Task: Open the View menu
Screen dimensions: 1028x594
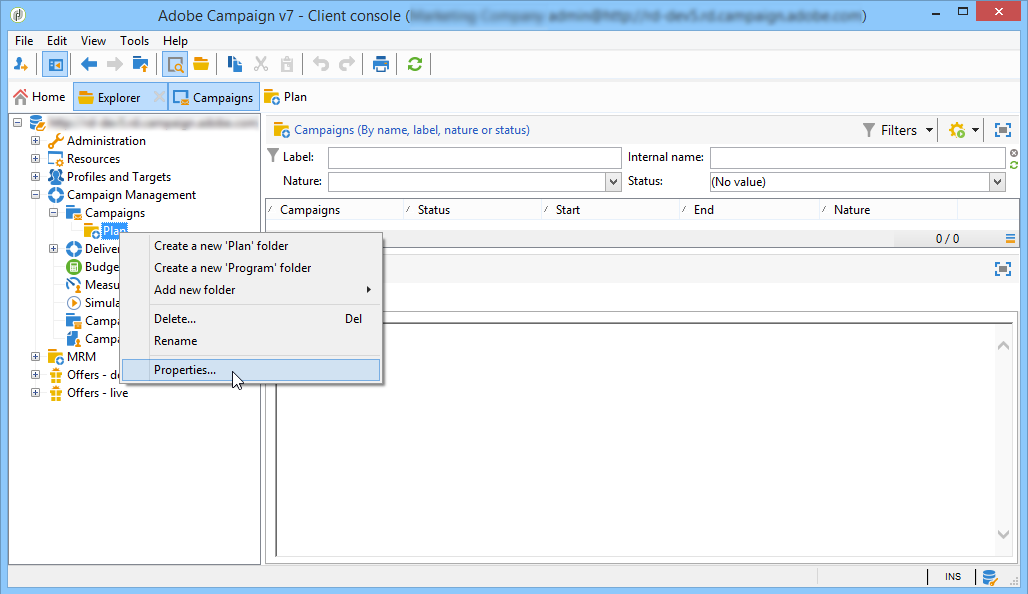Action: [x=93, y=41]
